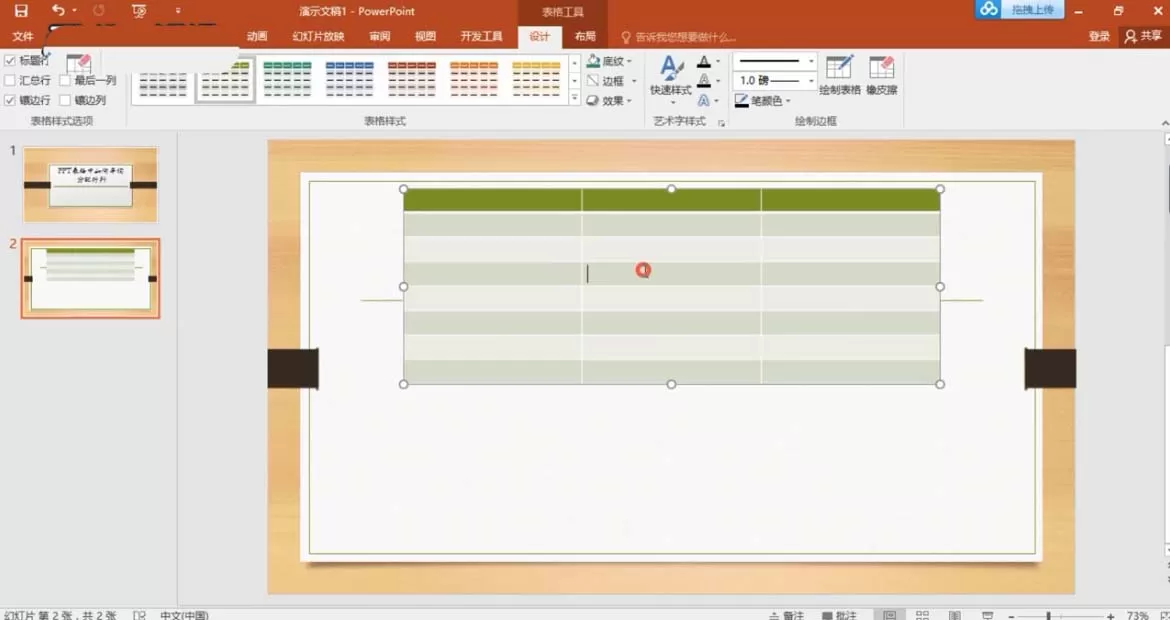Click the zoom slider handle
1170x620 pixels.
pyautogui.click(x=1049, y=616)
